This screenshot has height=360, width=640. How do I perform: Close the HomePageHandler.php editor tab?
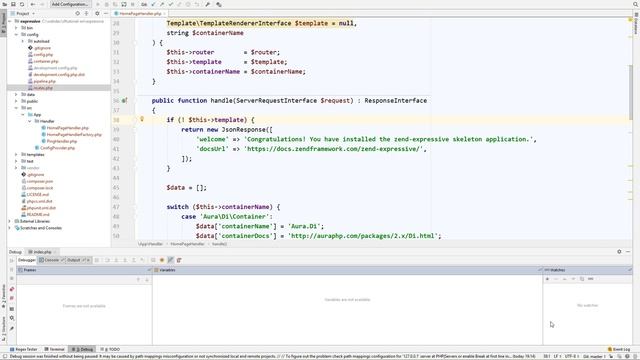164,13
